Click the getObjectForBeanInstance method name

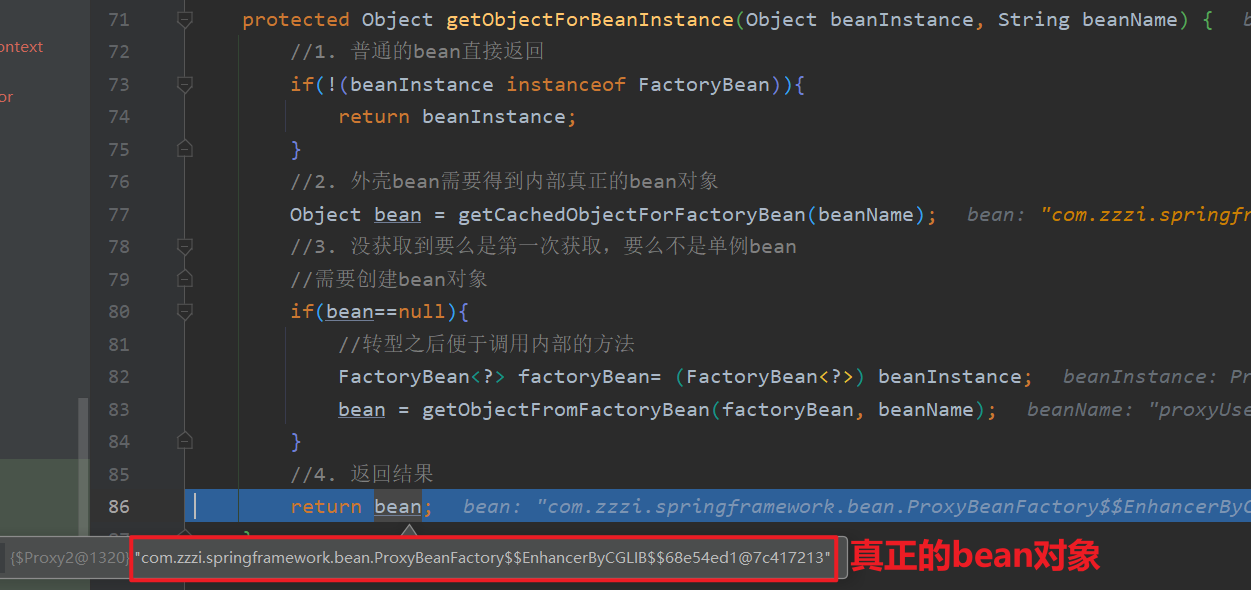589,19
